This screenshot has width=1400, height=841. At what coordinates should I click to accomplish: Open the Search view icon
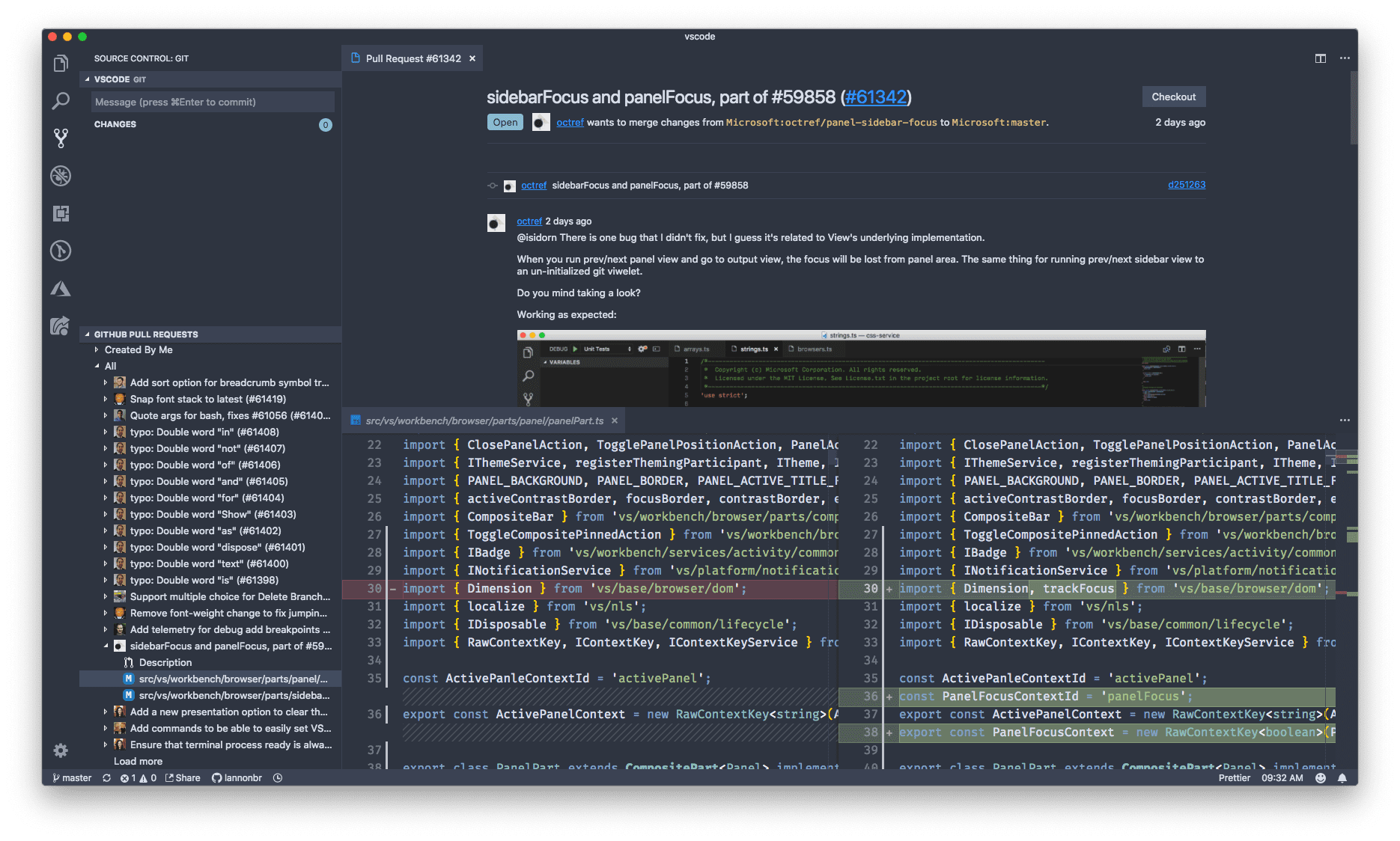click(x=61, y=101)
